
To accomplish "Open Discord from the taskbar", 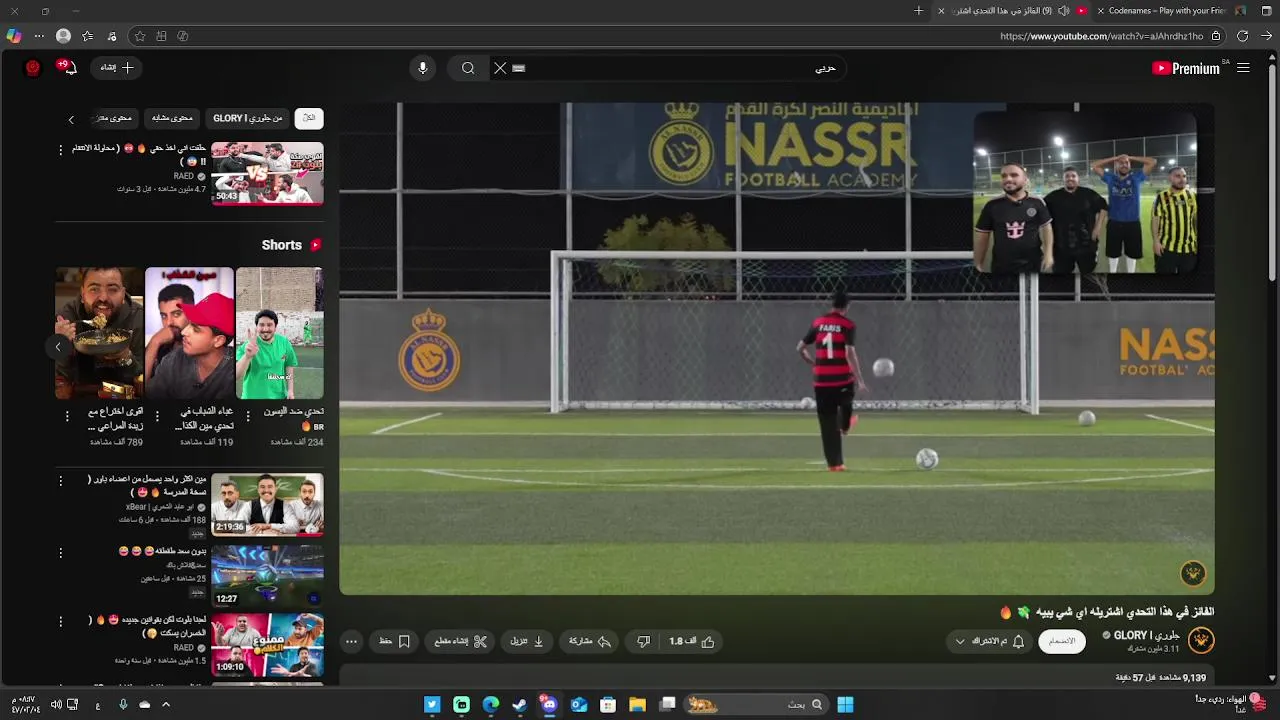I will [549, 705].
